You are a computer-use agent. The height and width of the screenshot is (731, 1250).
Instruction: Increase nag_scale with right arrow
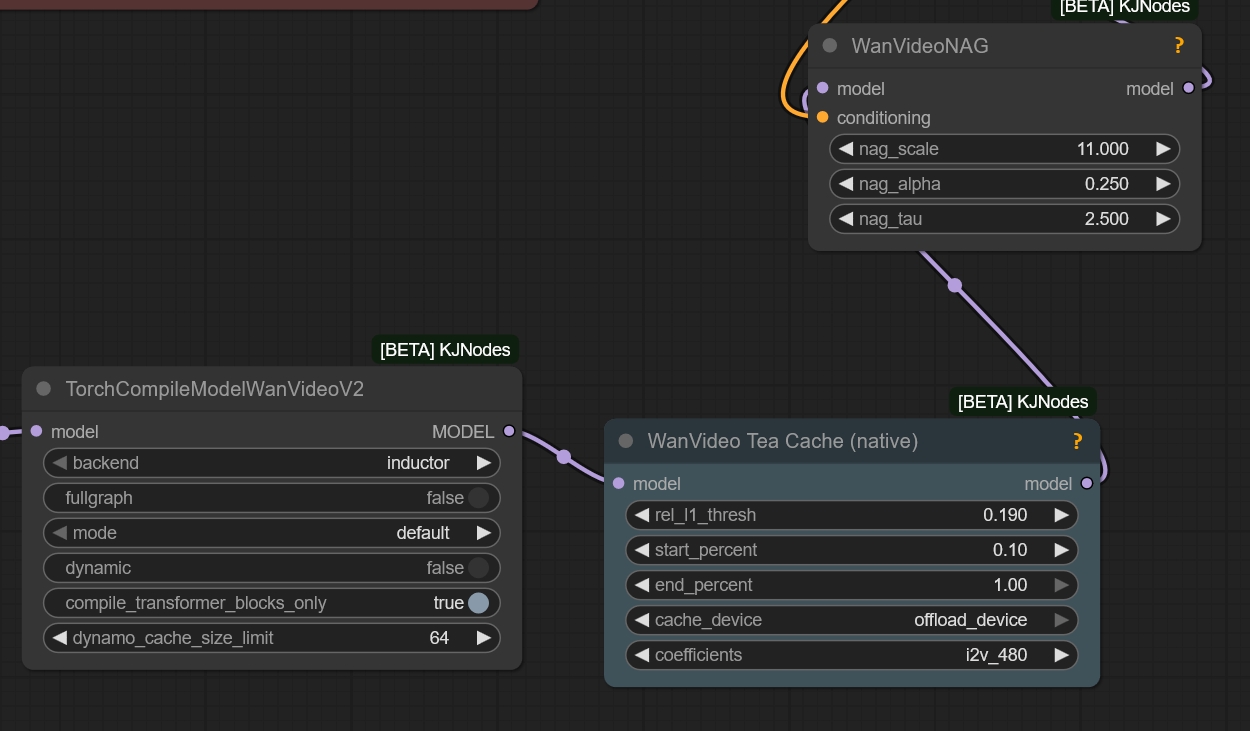click(1163, 149)
